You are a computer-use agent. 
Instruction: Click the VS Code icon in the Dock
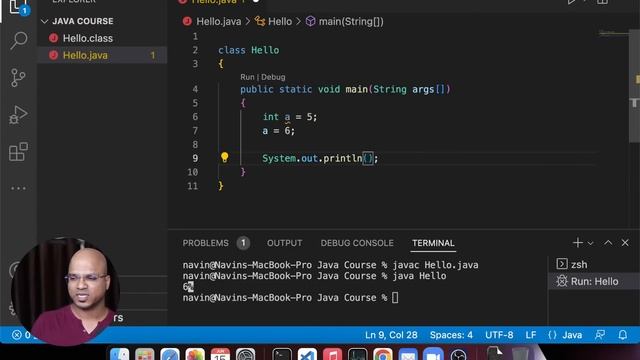pyautogui.click(x=307, y=354)
